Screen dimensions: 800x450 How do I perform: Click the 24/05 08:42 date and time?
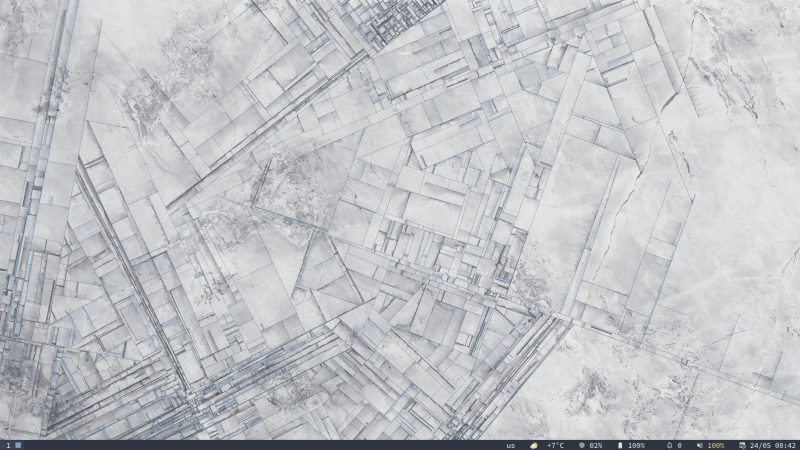(773, 445)
